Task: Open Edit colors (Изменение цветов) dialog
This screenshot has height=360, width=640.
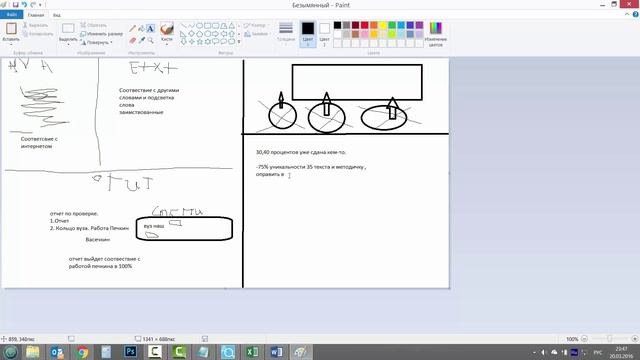Action: click(436, 34)
